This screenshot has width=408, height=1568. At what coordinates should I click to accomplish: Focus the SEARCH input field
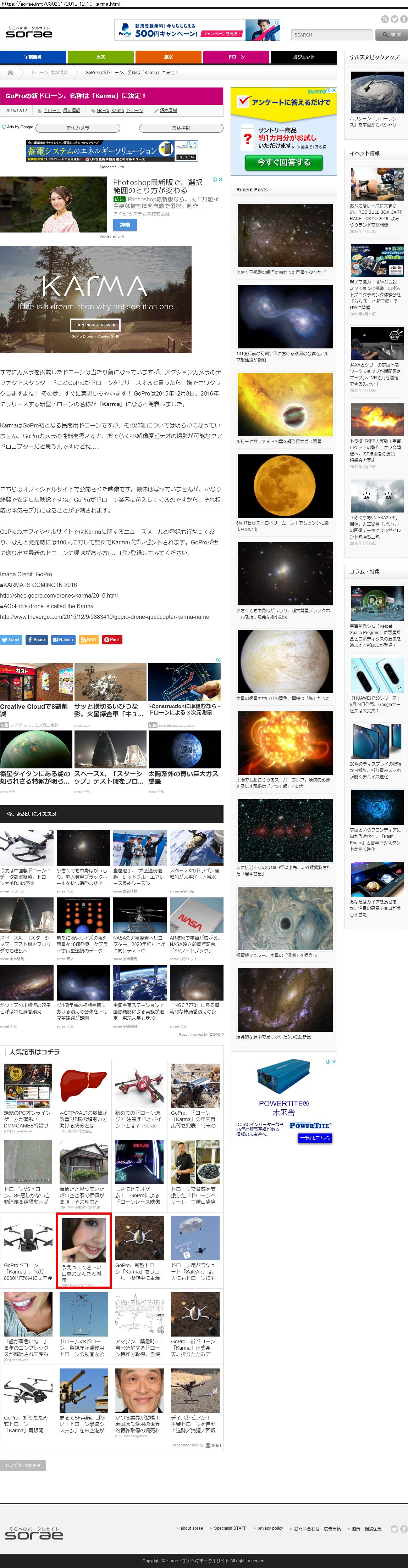click(x=332, y=35)
